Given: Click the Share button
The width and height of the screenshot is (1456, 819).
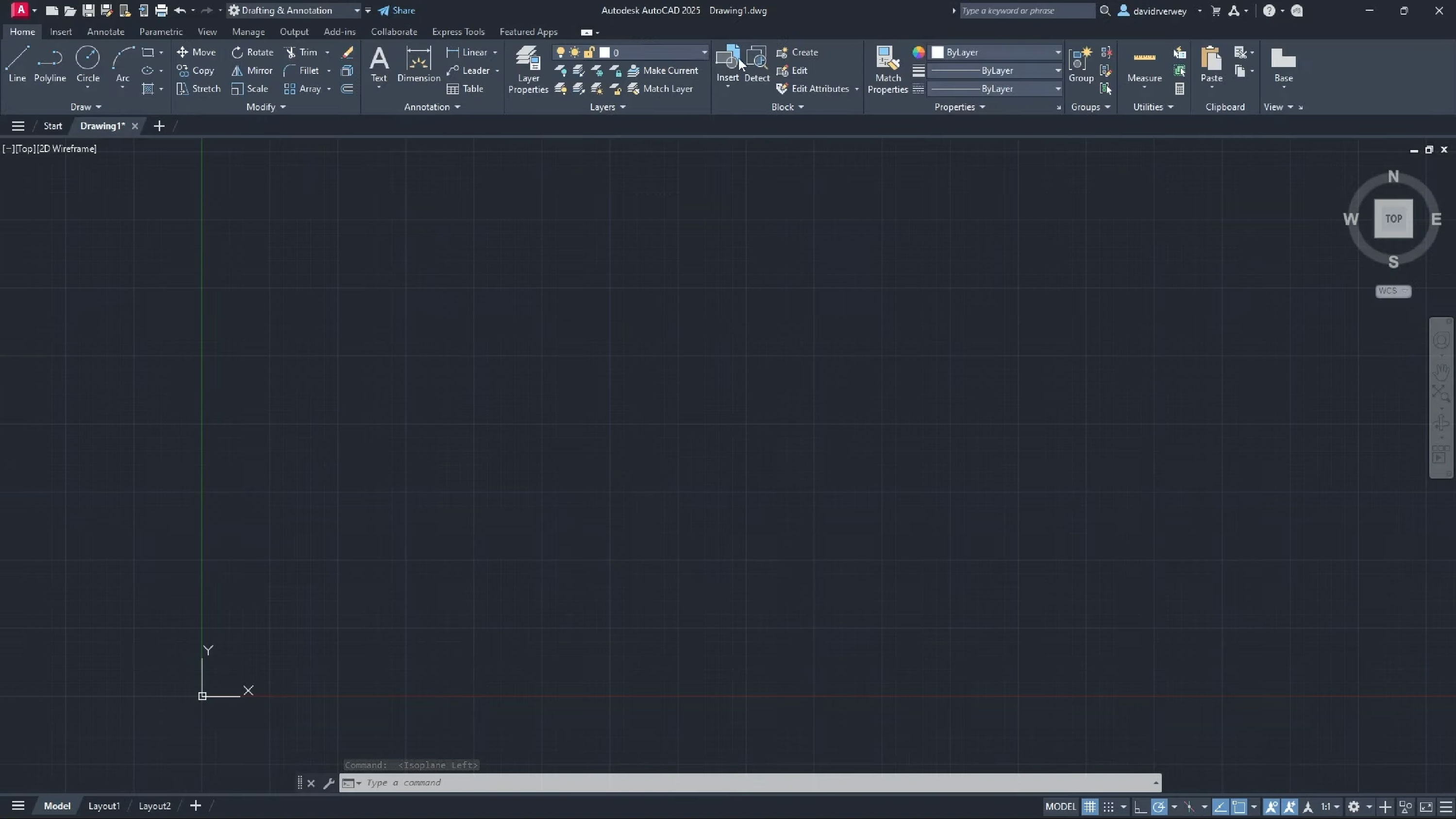Looking at the screenshot, I should coord(397,10).
